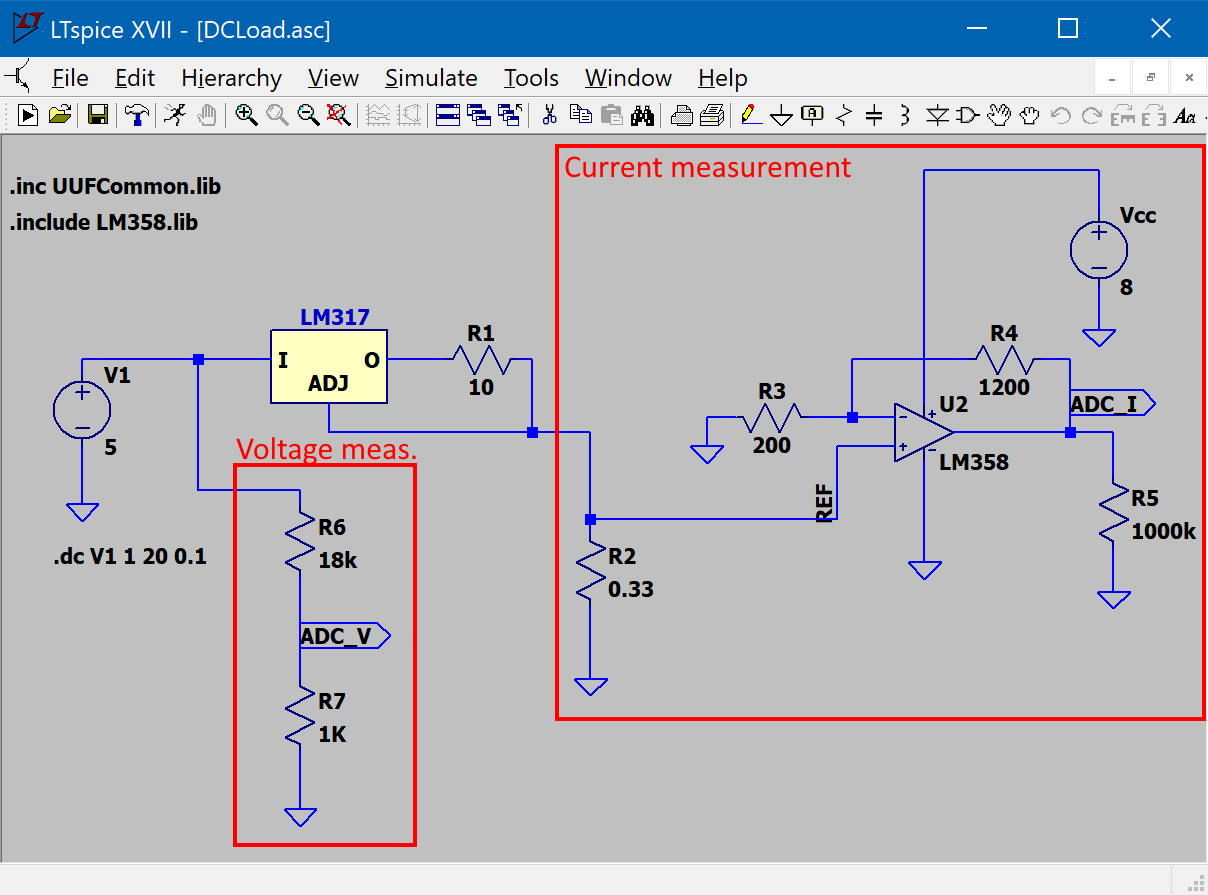Select the inductor tool in toolbar

[x=905, y=115]
